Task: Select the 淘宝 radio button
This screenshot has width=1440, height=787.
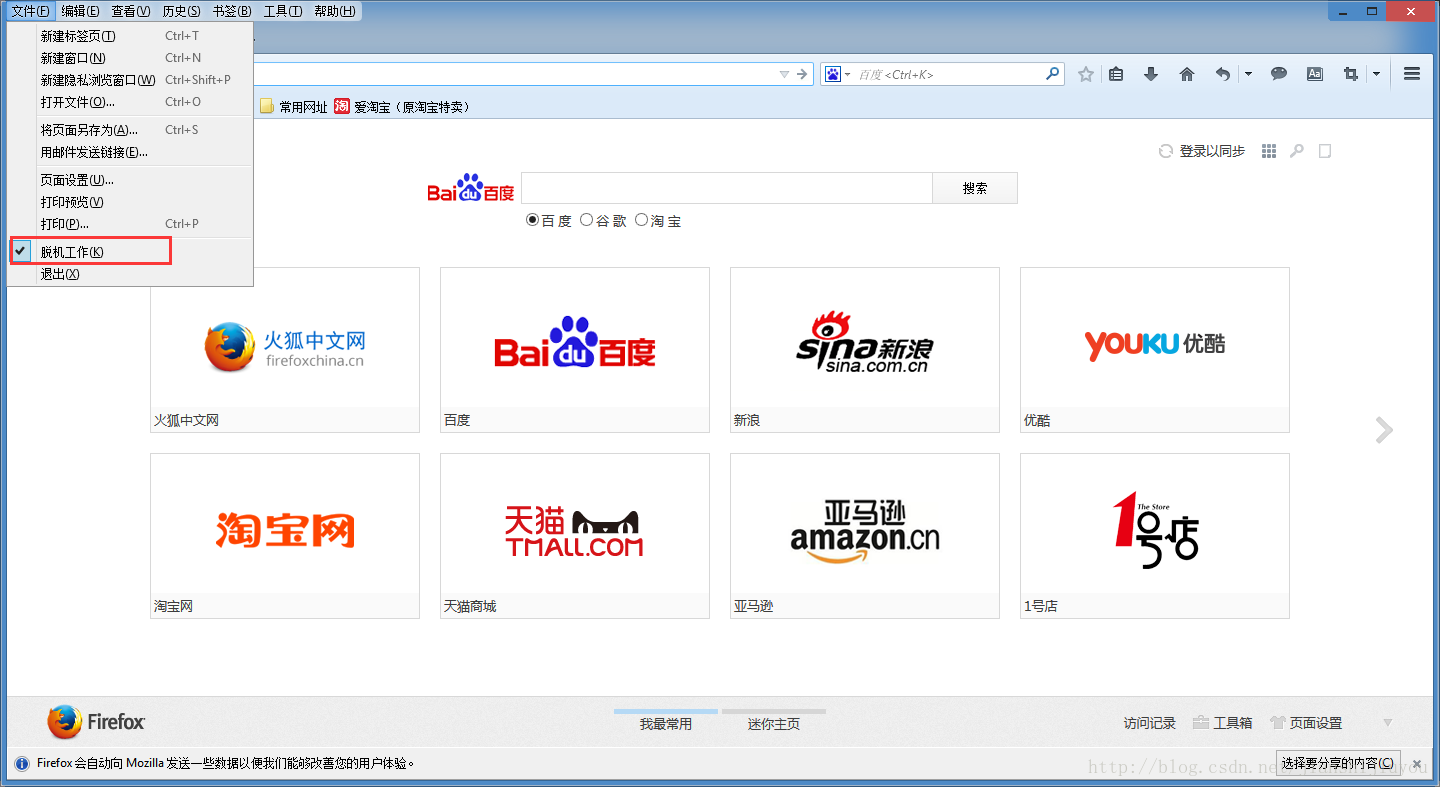Action: 641,220
